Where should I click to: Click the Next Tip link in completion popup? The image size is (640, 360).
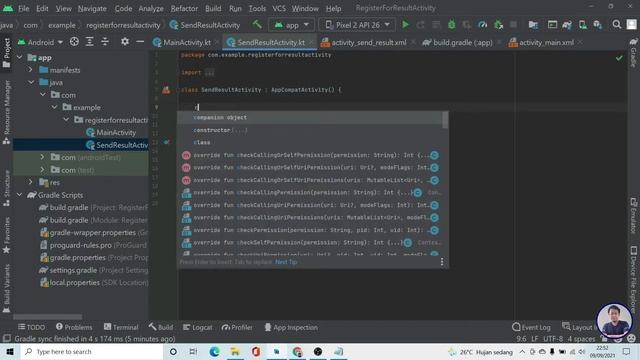coord(286,262)
